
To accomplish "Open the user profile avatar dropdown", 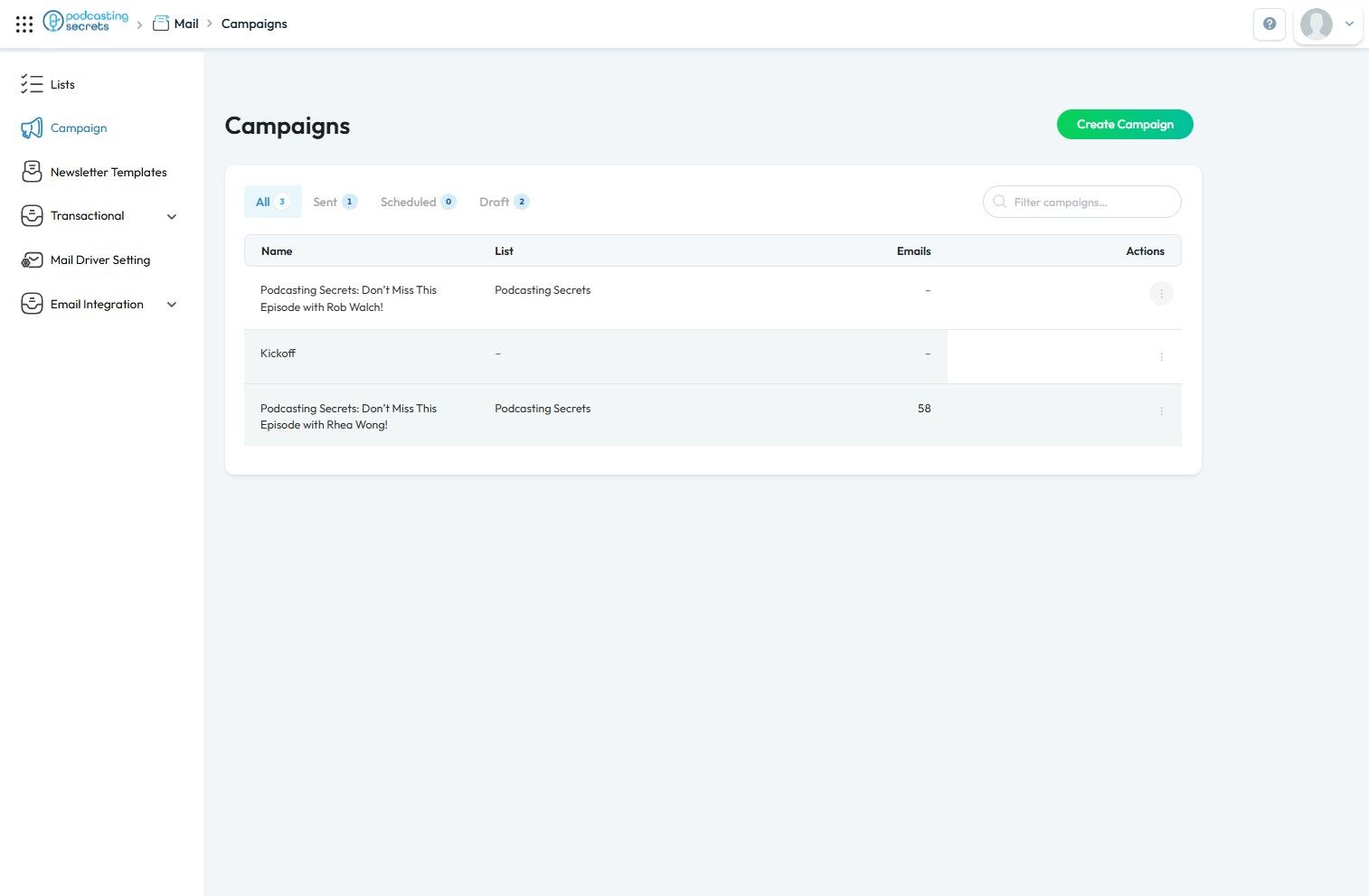I will [x=1327, y=24].
